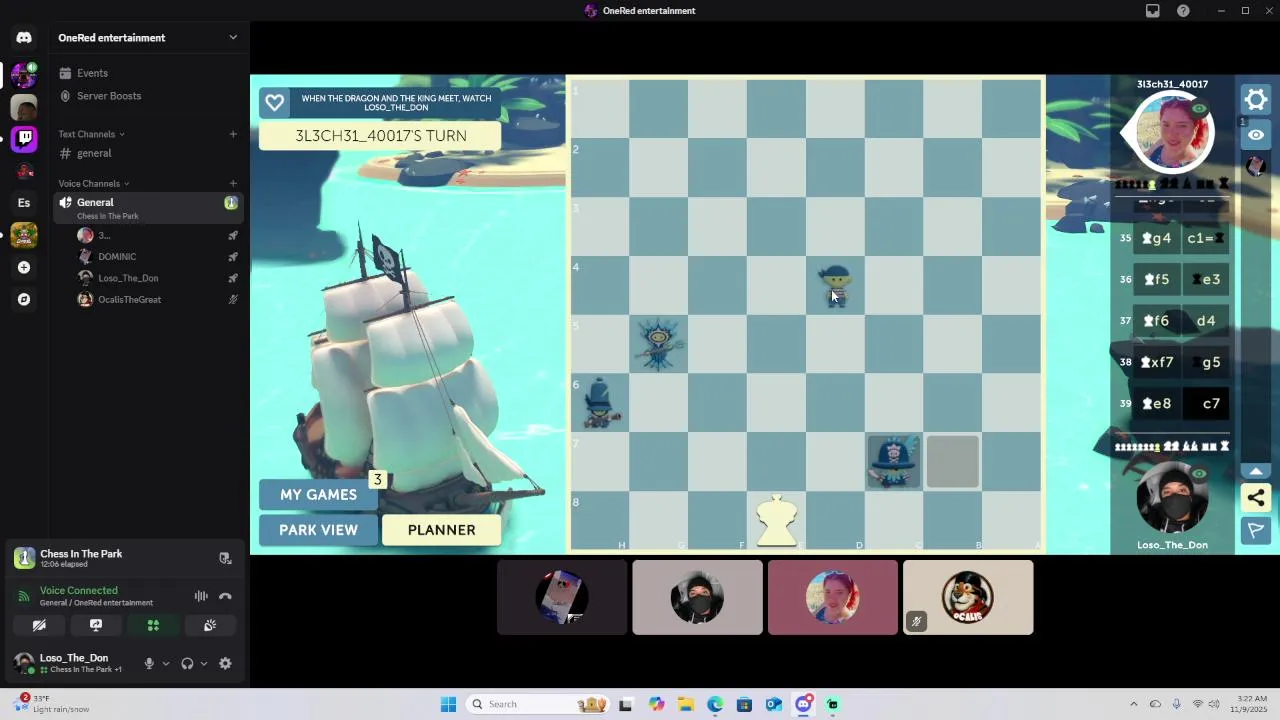Open File Explorer from taskbar
1280x720 pixels.
685,704
